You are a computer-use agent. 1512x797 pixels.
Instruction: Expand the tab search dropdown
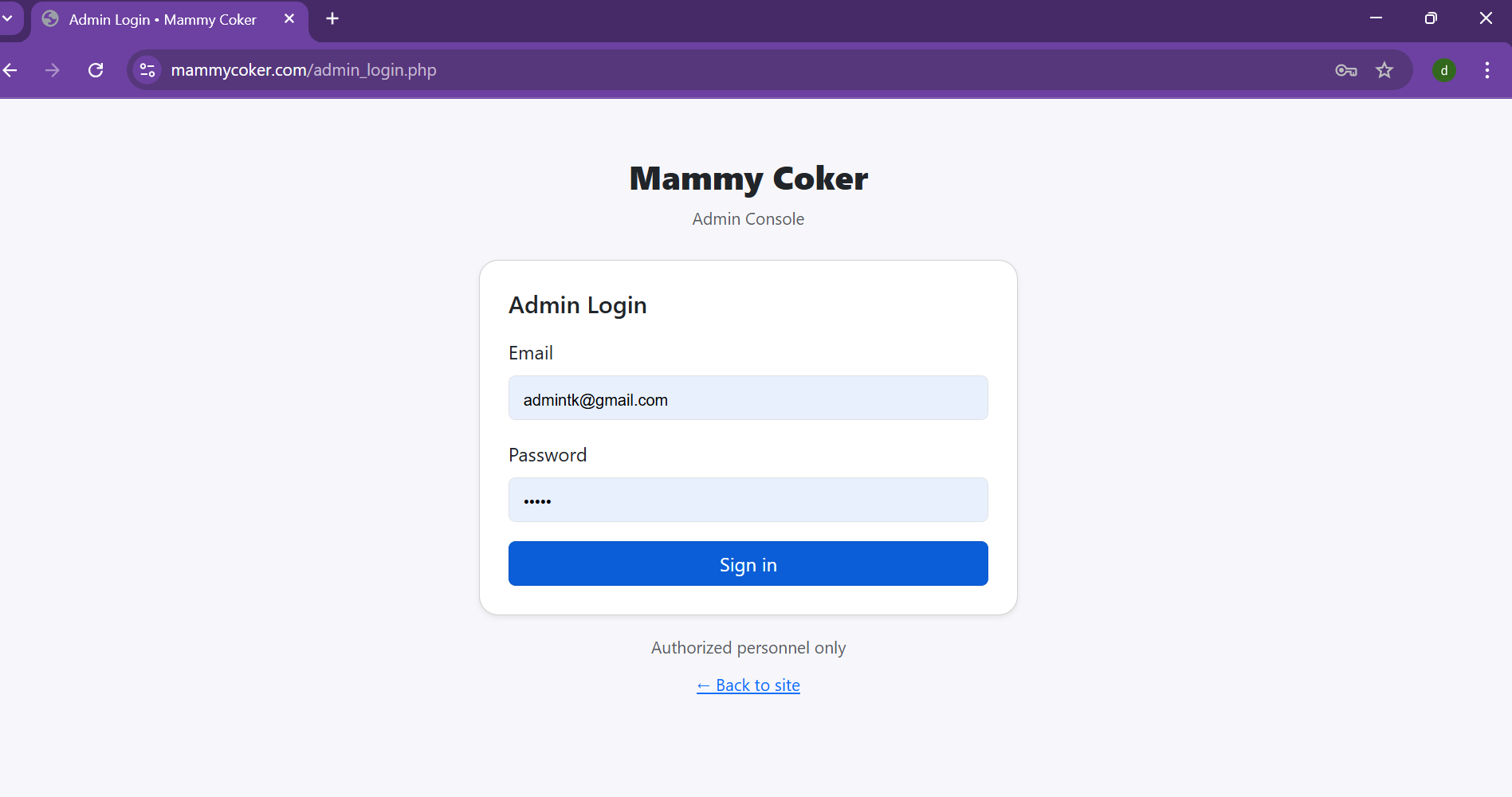click(x=8, y=18)
